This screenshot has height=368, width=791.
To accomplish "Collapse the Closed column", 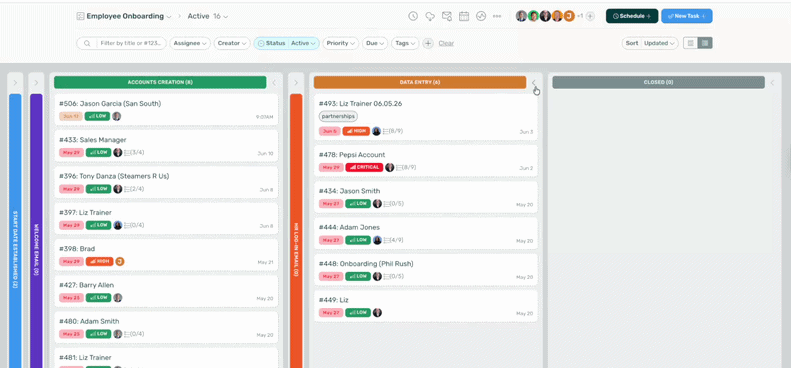I will point(772,82).
